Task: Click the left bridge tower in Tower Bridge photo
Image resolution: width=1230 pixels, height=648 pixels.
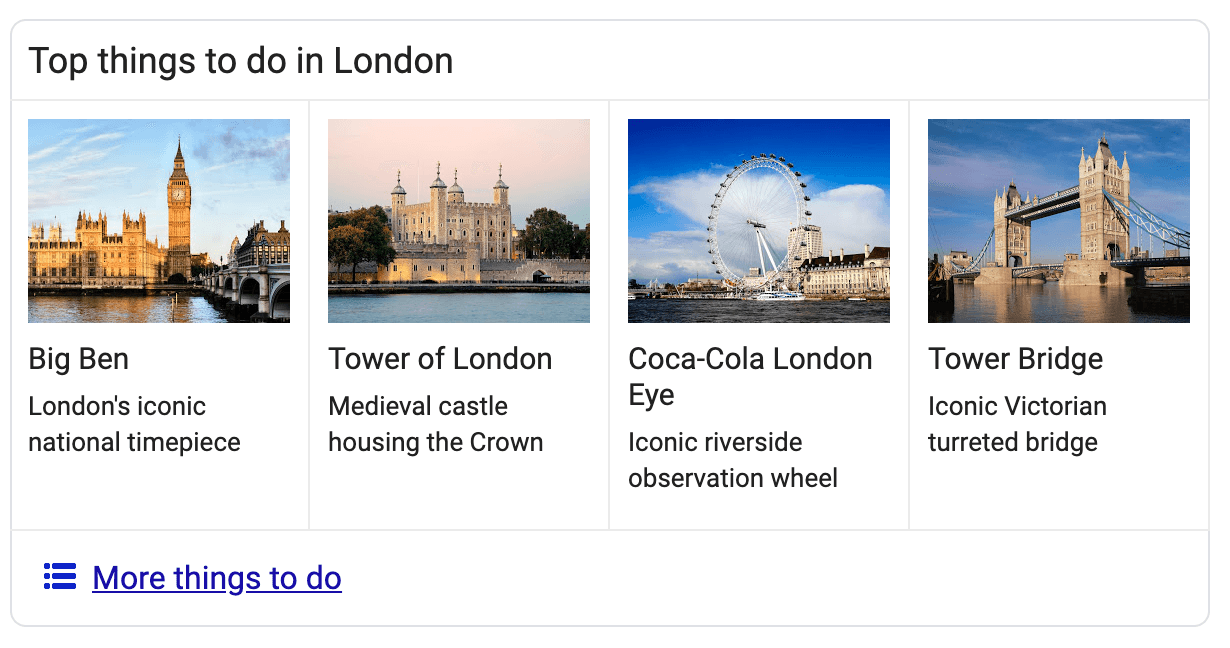Action: point(1012,230)
